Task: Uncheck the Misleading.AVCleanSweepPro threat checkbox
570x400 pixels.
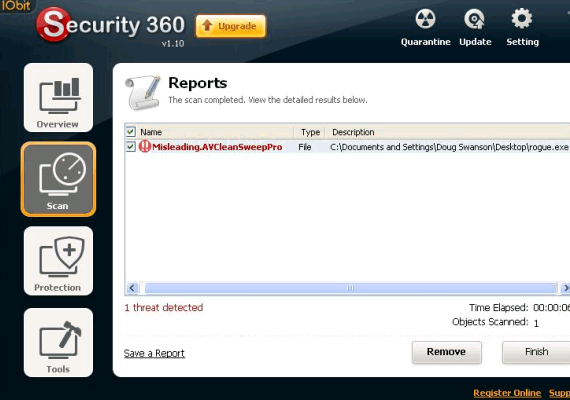Action: tap(131, 147)
